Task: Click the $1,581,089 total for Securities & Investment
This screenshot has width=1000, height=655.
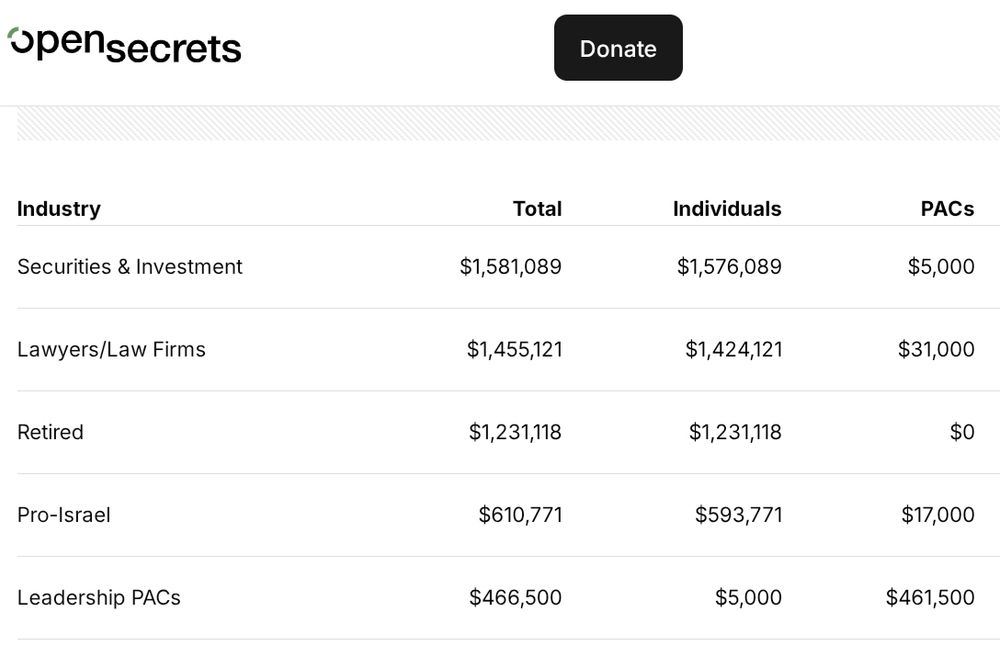Action: pos(510,267)
